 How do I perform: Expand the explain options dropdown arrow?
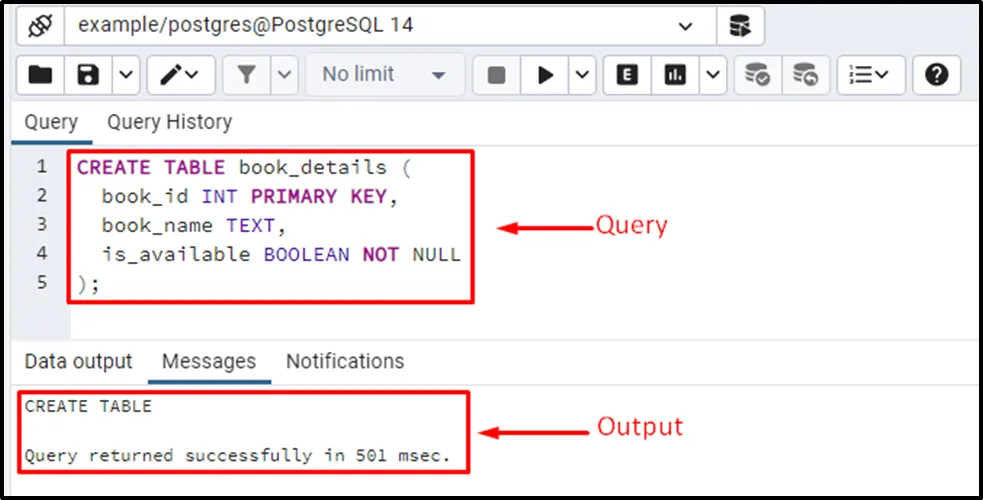(x=713, y=75)
